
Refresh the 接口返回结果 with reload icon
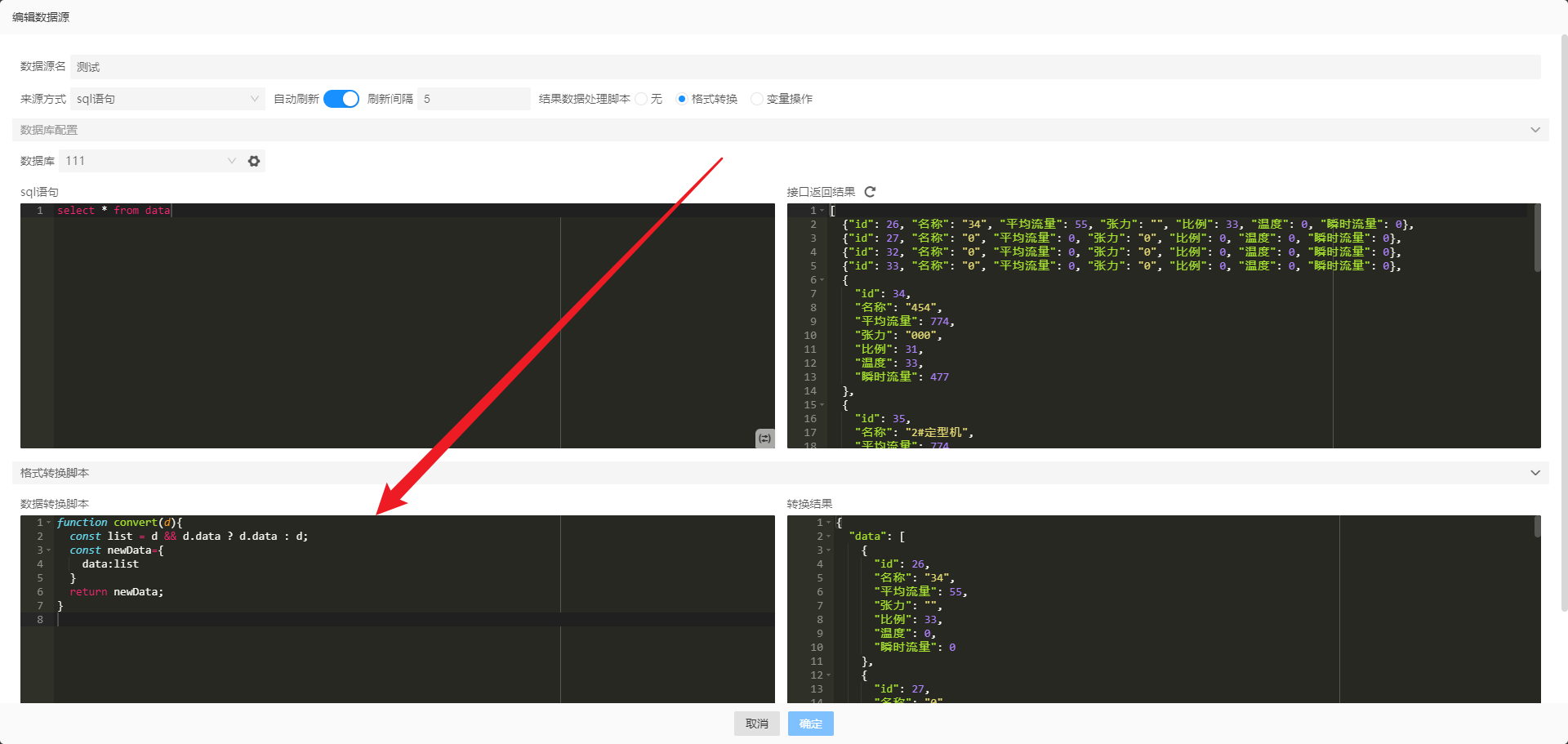pos(870,192)
